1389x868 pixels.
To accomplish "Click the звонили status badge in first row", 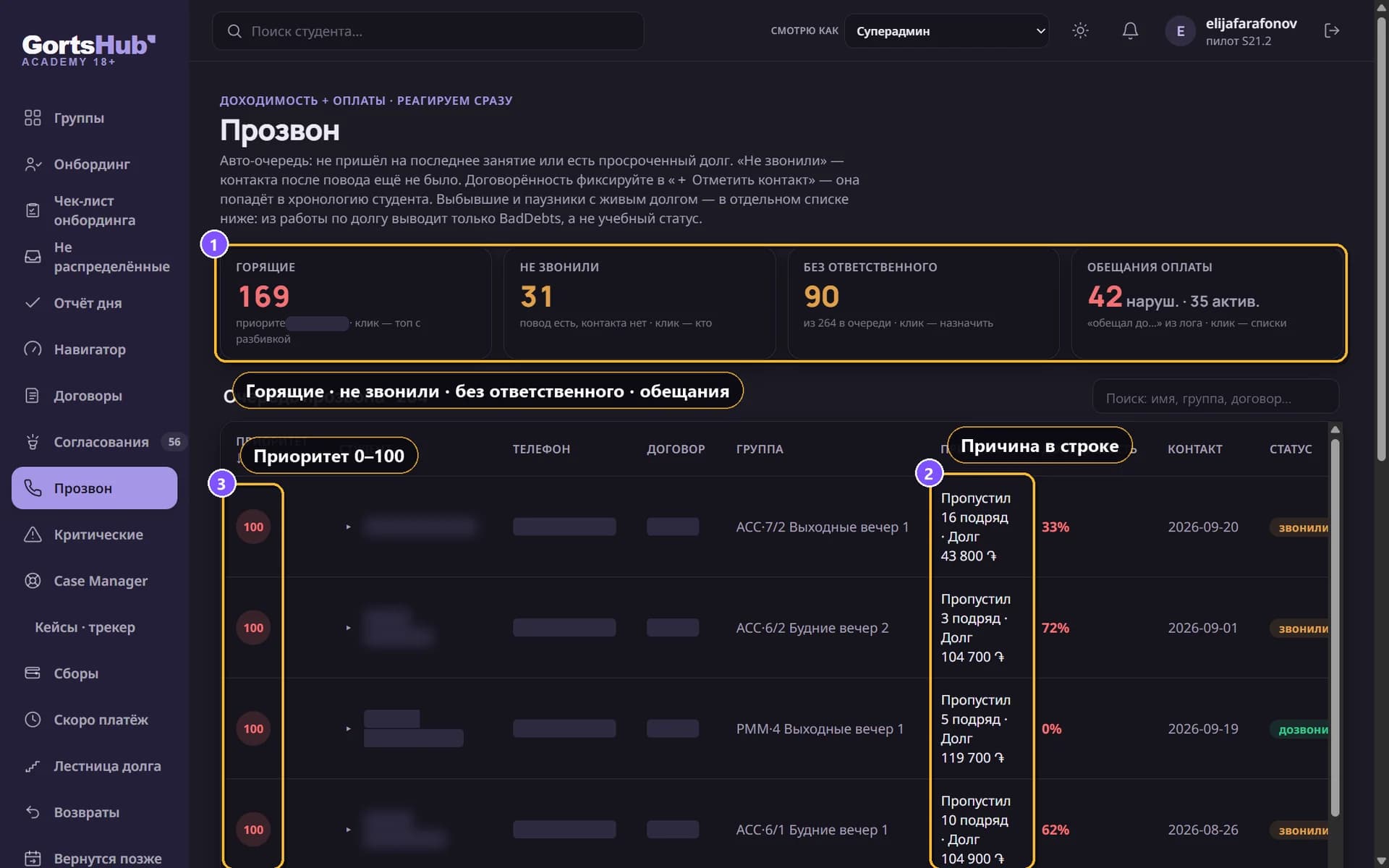I will tap(1302, 527).
